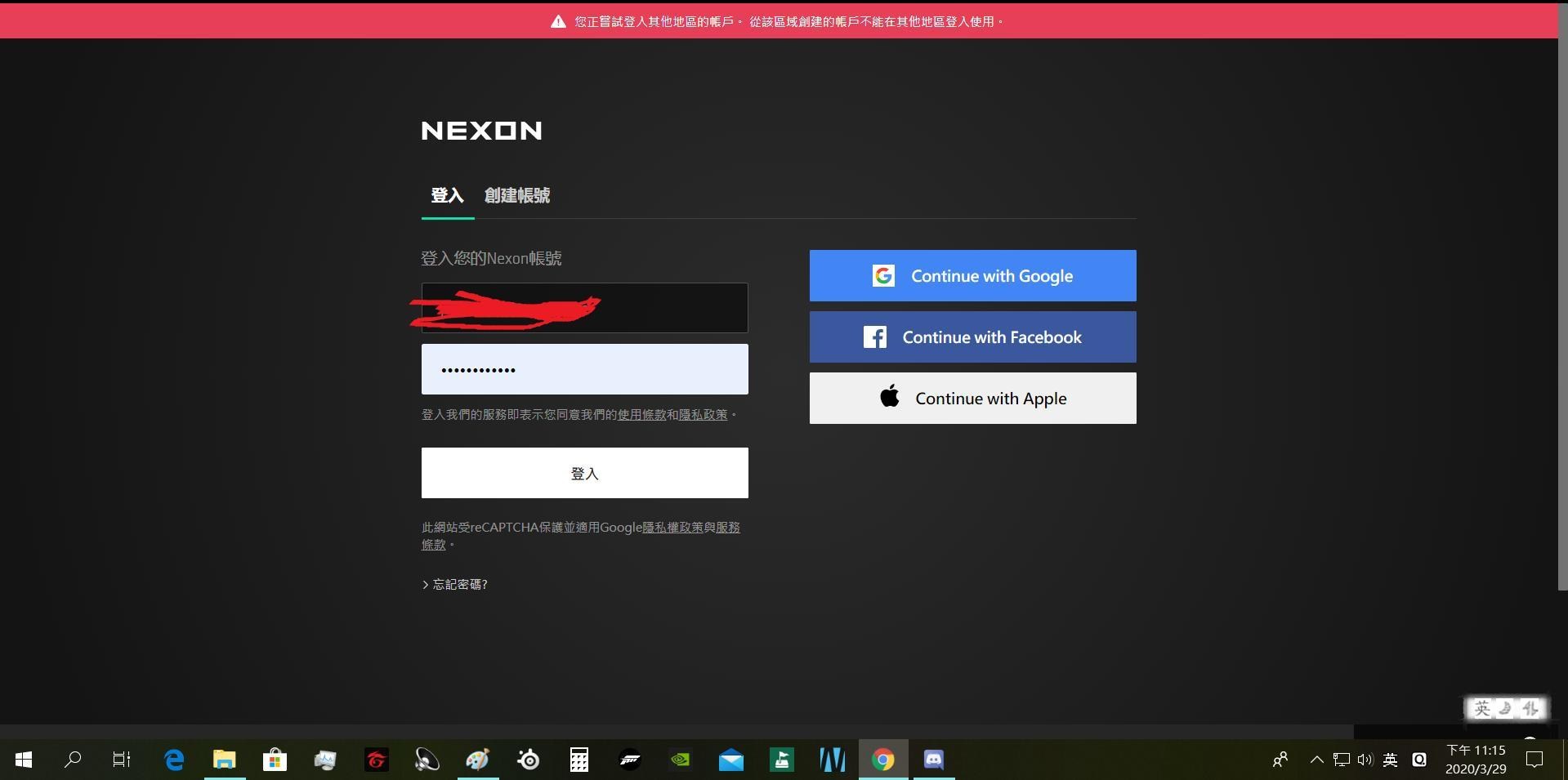
Task: Continue with Apple sign-in
Action: 972,399
